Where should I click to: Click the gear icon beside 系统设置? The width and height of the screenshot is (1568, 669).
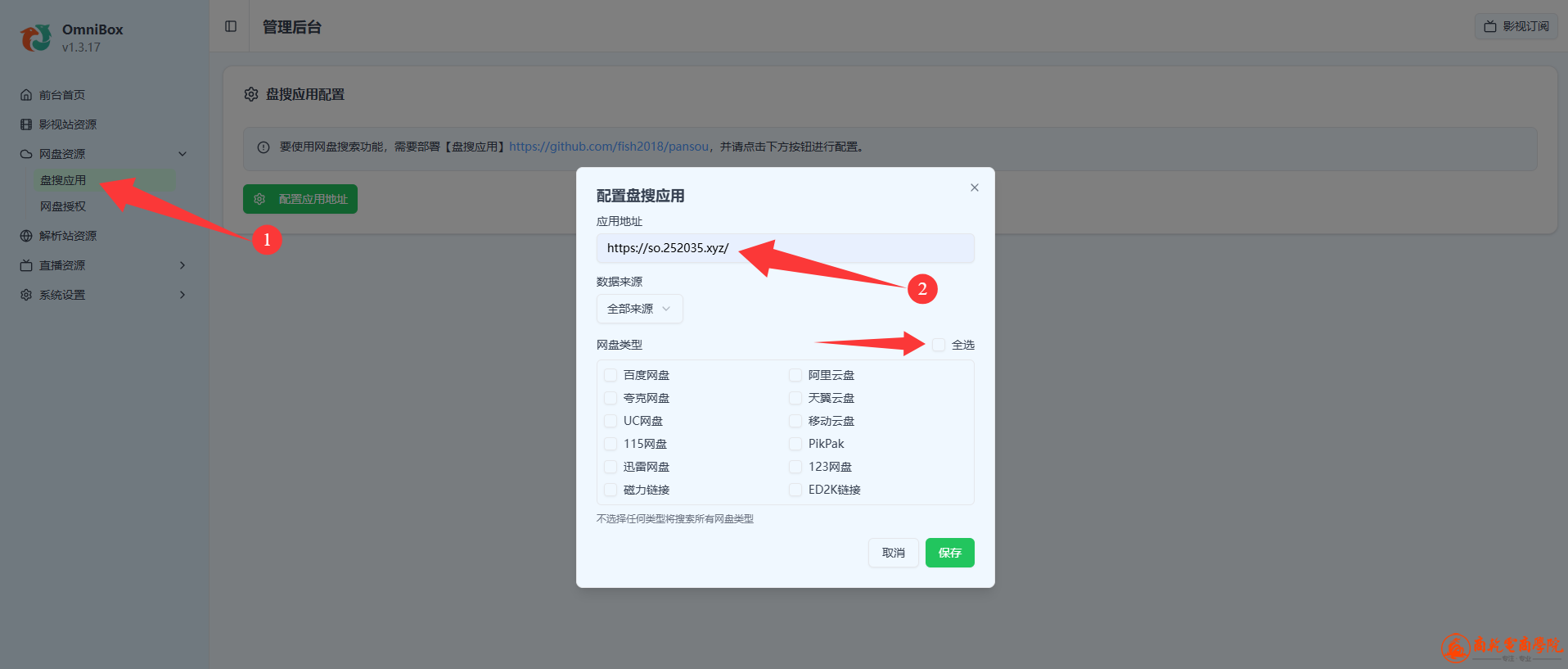(x=26, y=295)
